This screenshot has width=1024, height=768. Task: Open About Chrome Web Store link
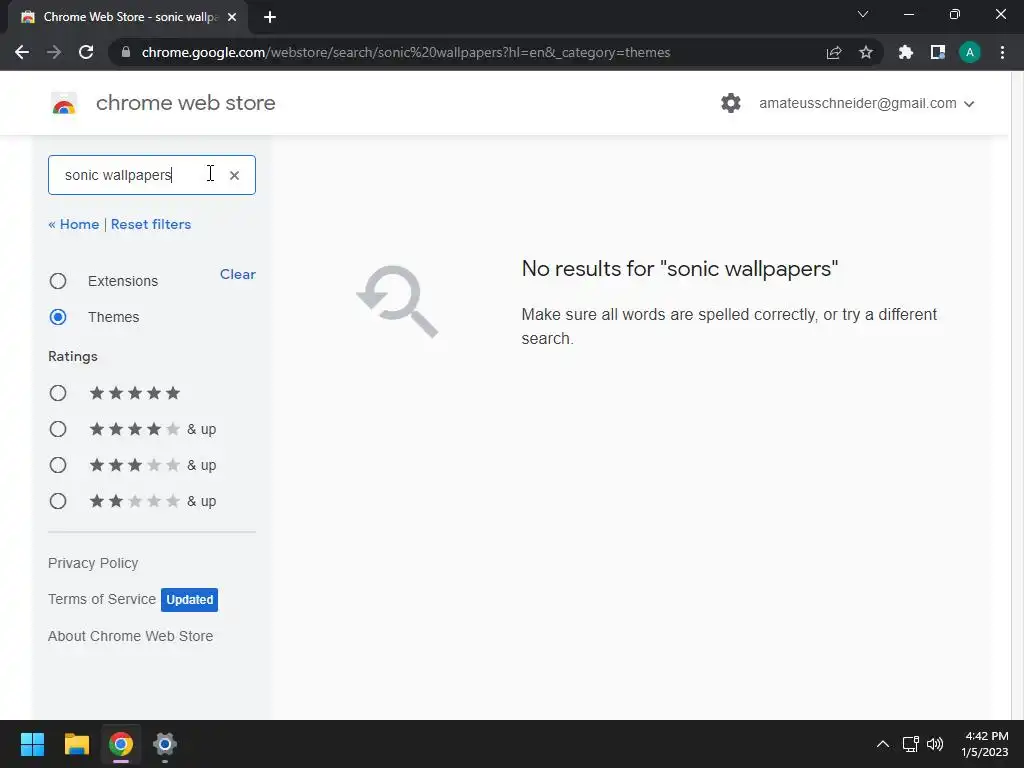131,636
